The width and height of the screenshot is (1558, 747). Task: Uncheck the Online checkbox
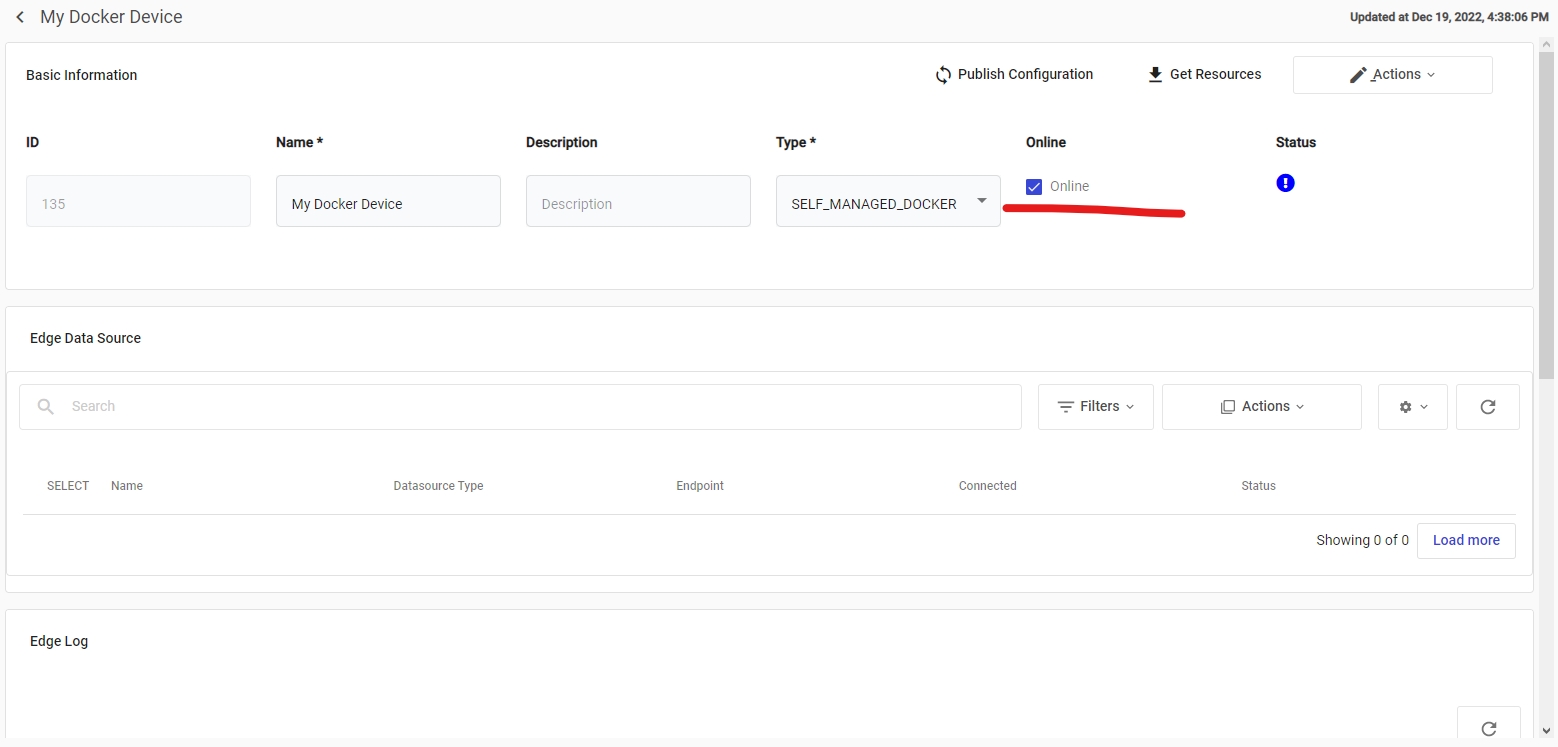[x=1034, y=187]
